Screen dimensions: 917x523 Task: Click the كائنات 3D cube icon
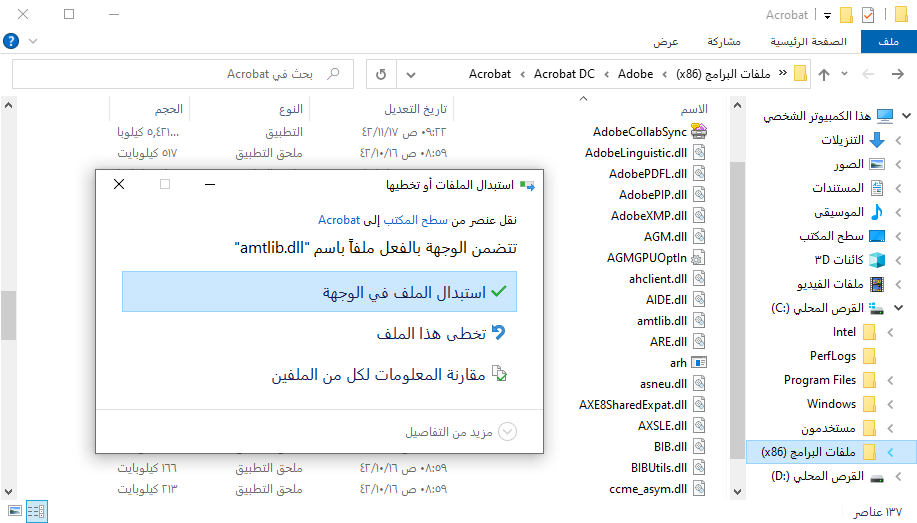(x=877, y=260)
